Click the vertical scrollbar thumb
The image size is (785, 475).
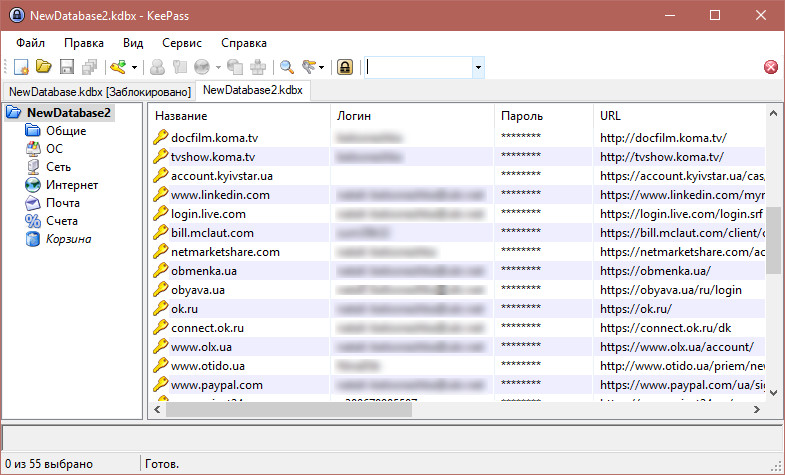coord(773,241)
